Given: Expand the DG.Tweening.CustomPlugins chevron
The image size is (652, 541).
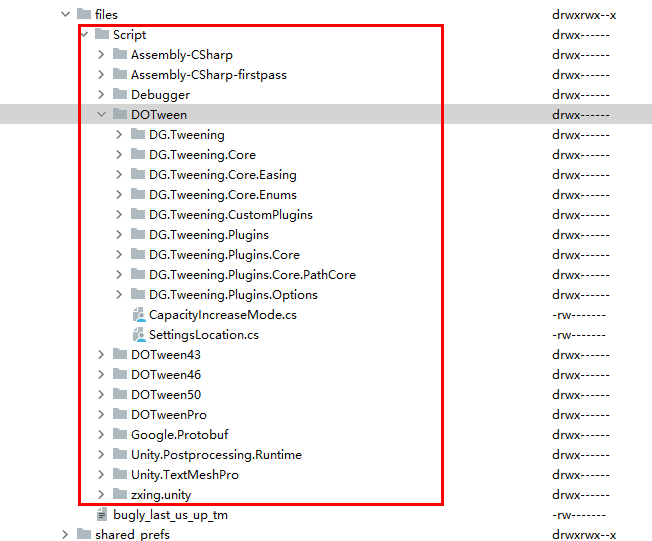Looking at the screenshot, I should coord(119,214).
